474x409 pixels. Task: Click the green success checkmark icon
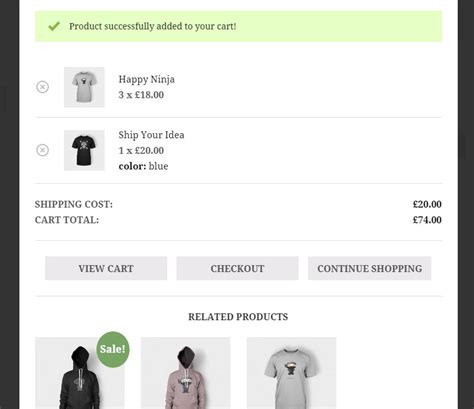pos(54,26)
